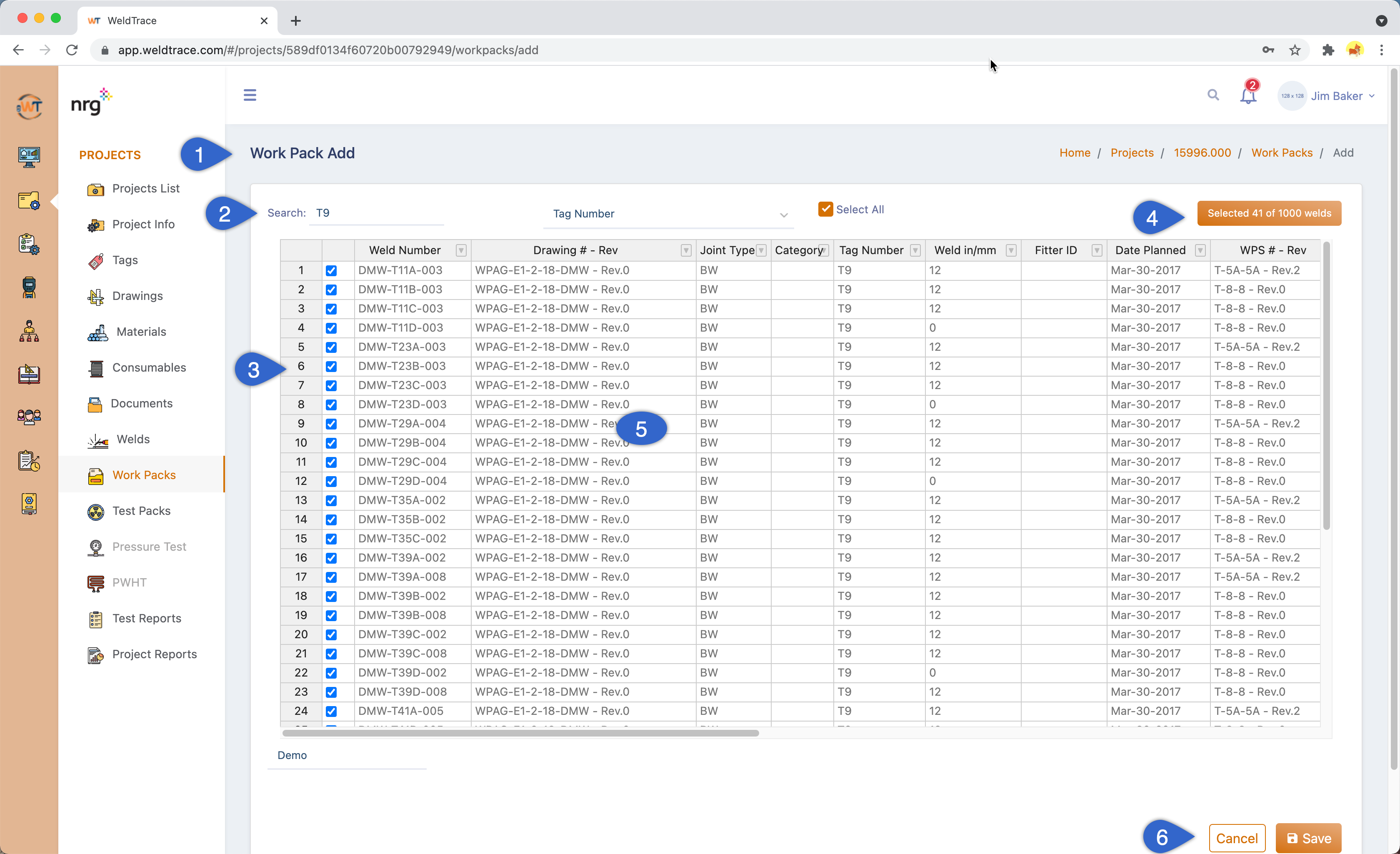Click the browser address bar URL
The height and width of the screenshot is (854, 1400).
(x=328, y=50)
